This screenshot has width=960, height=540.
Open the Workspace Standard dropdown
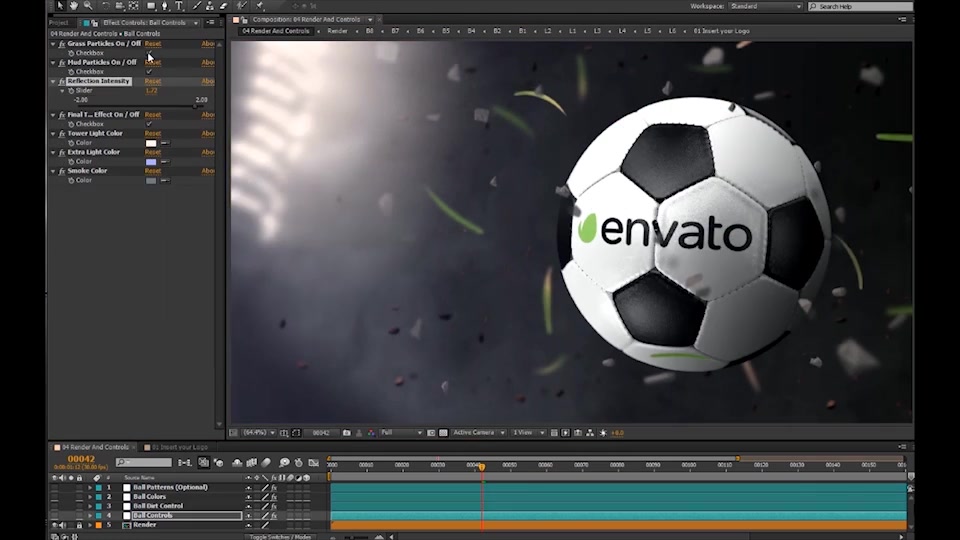coord(766,6)
